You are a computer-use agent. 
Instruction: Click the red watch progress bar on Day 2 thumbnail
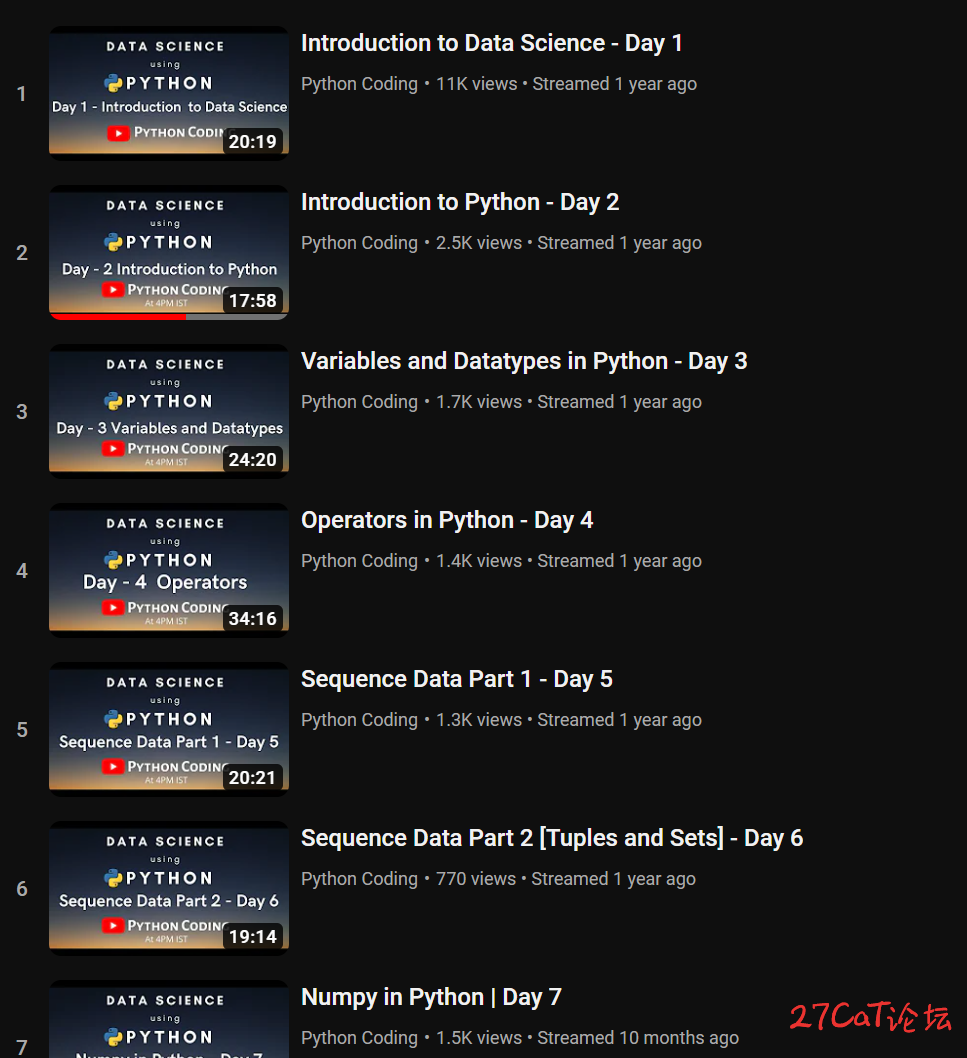(118, 316)
